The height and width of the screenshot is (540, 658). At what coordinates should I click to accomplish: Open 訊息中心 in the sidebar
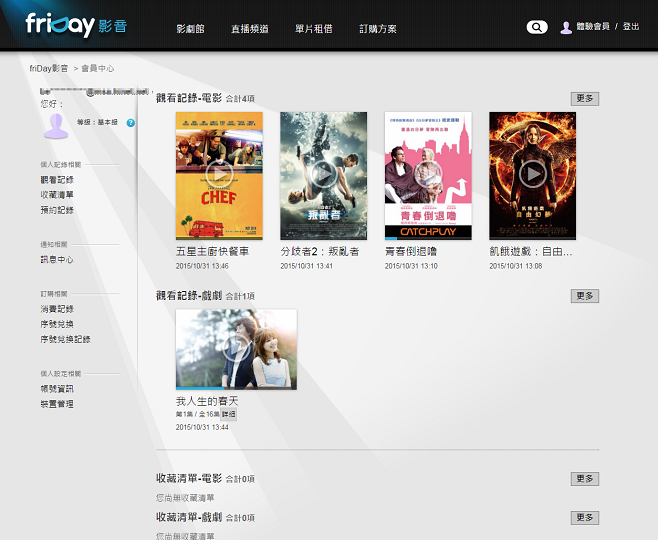point(57,260)
